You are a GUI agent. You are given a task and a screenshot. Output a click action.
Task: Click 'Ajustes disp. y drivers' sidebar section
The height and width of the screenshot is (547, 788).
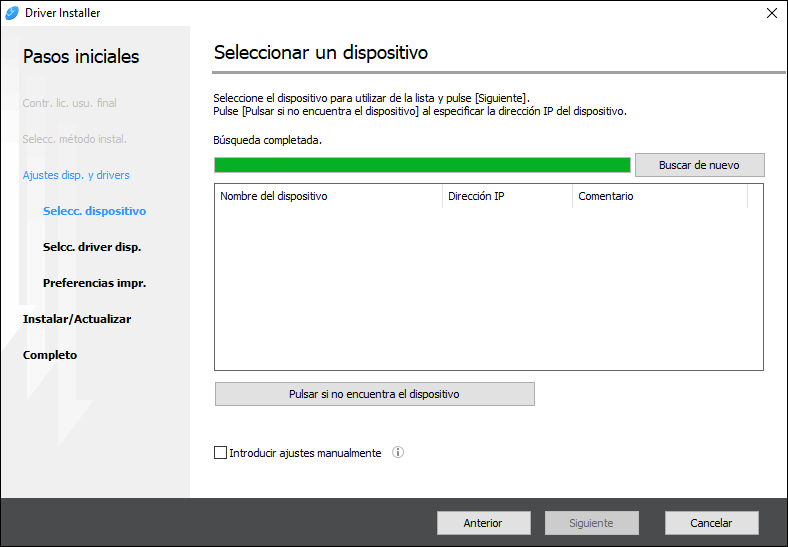pos(76,175)
